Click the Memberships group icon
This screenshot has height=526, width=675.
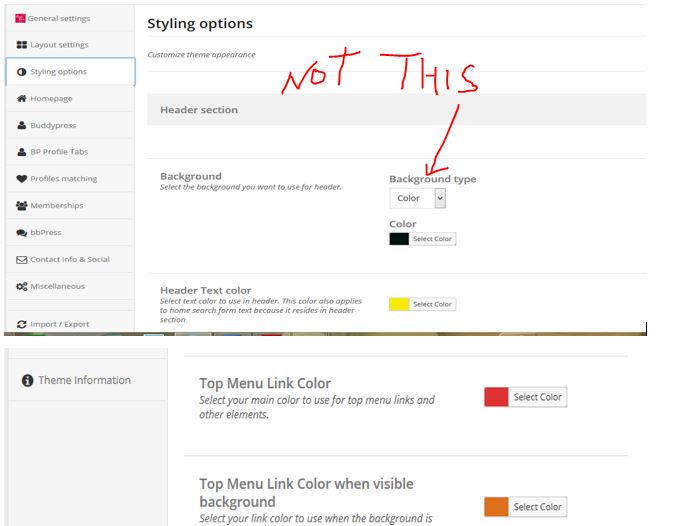(x=22, y=206)
